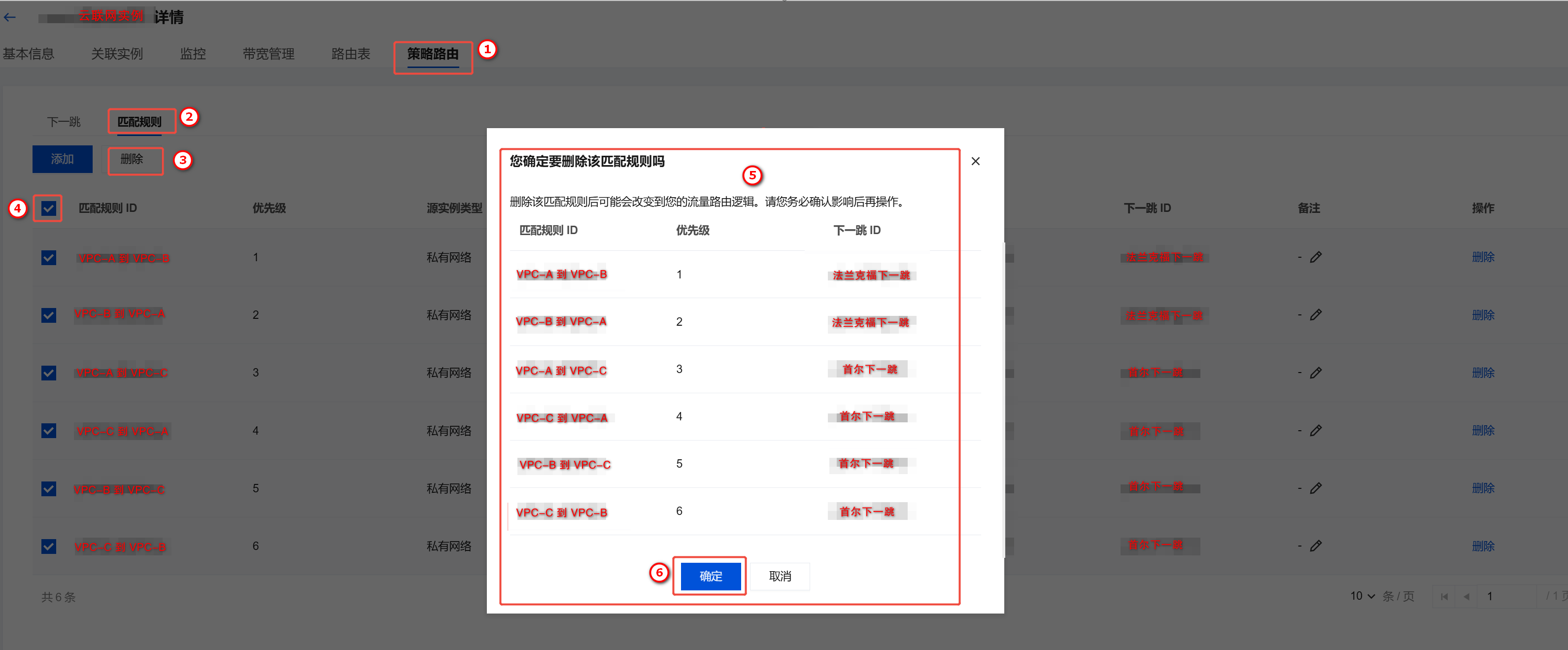
Task: Click 删除 link in priority 3 row
Action: coord(1483,373)
